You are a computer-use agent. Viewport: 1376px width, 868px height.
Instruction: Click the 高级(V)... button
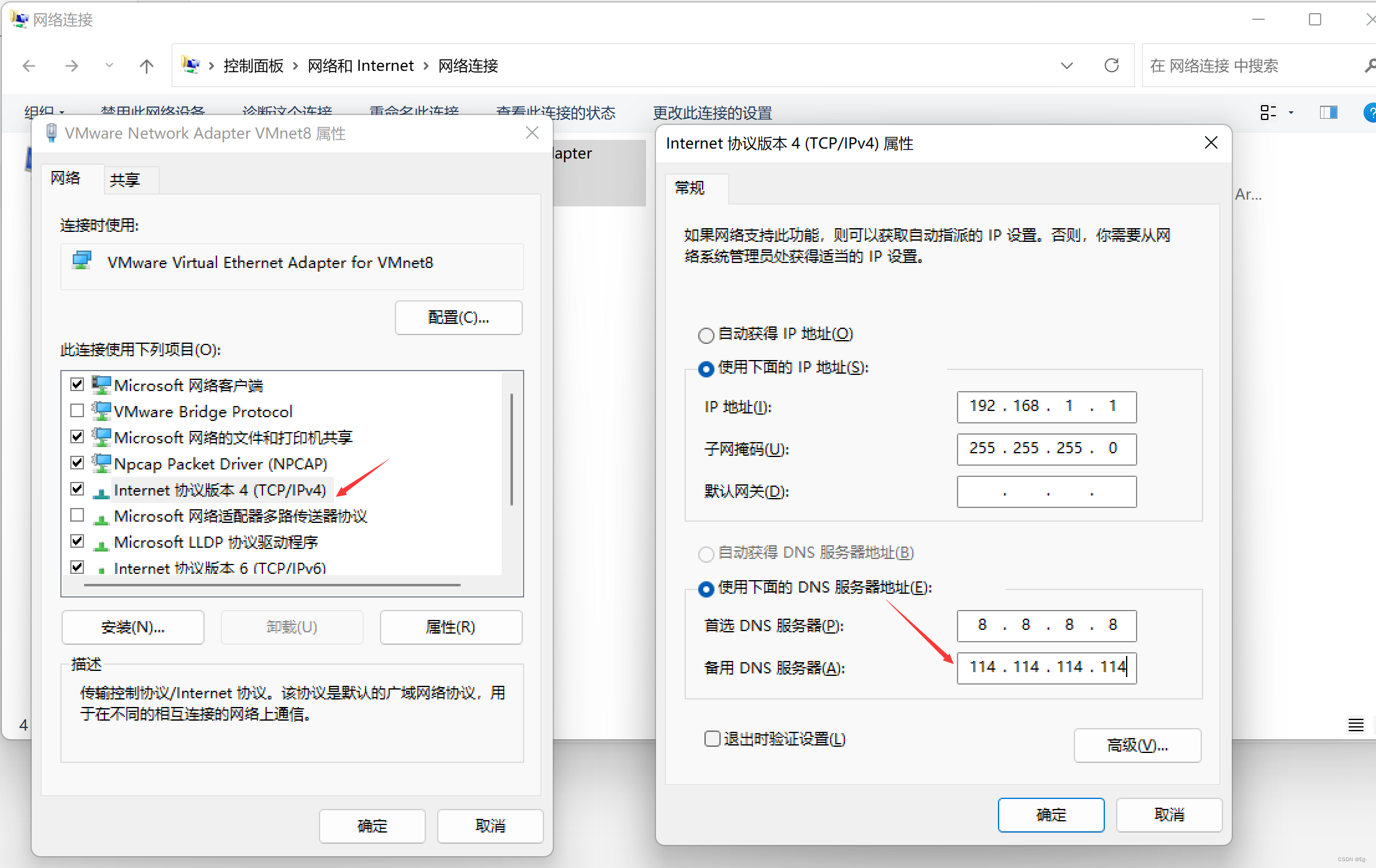click(1137, 745)
